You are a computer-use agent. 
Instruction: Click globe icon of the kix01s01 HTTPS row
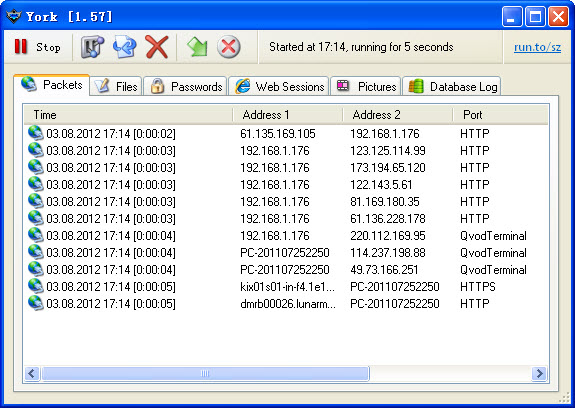click(36, 286)
